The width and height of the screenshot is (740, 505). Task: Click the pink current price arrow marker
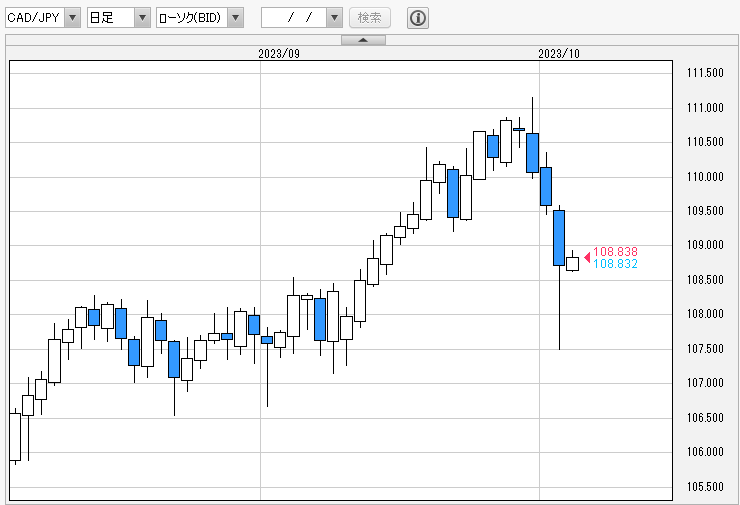pos(587,257)
